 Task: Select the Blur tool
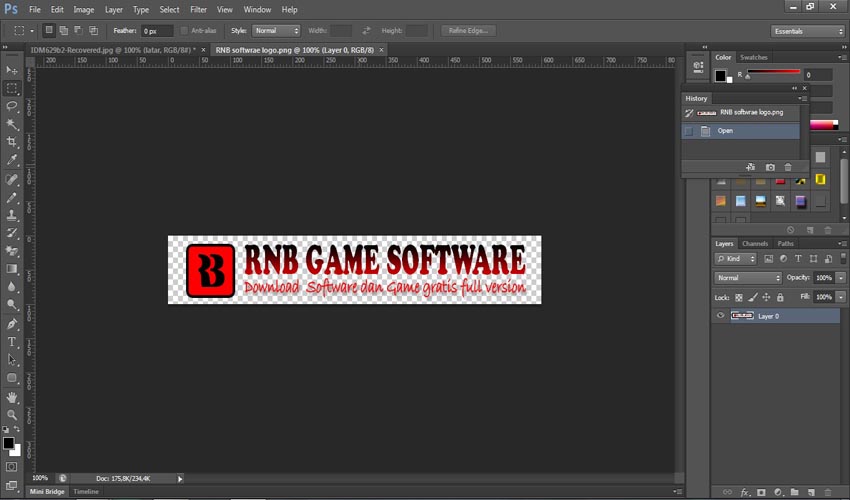[12, 287]
